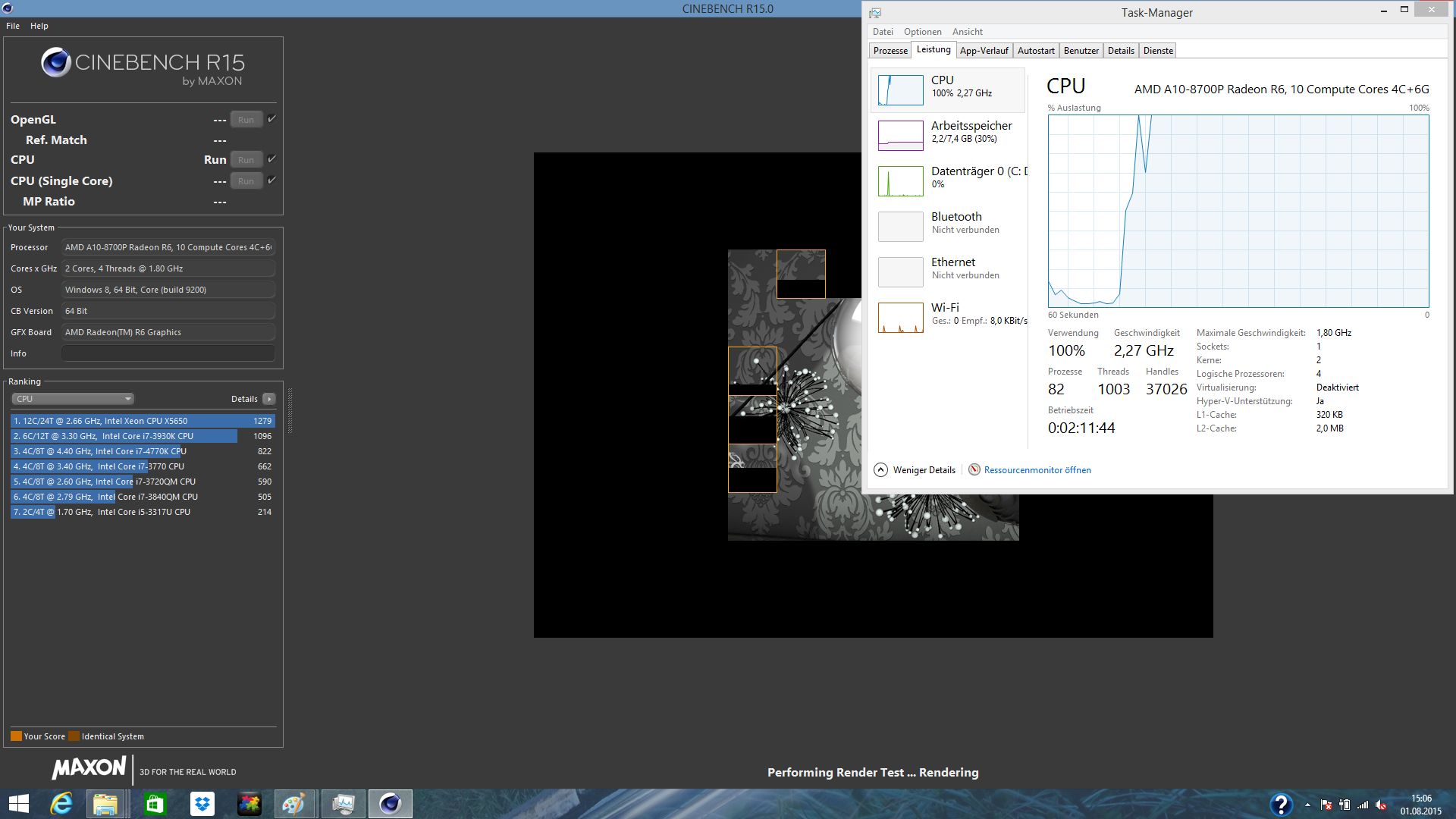Screen dimensions: 1456x819
Task: Click into the Info input field
Action: click(x=168, y=353)
